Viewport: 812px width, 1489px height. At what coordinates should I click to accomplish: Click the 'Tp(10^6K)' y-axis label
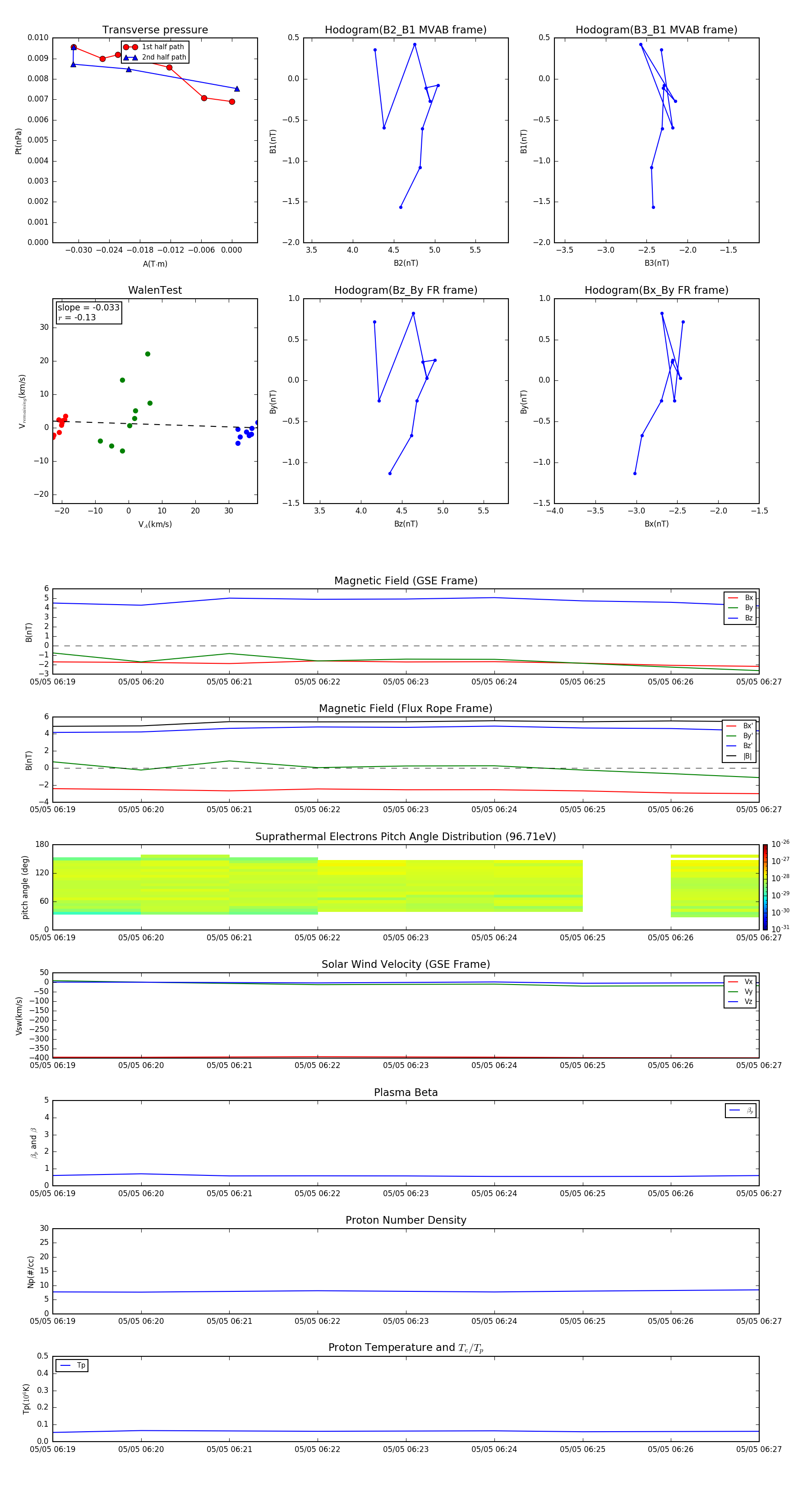coord(26,1399)
